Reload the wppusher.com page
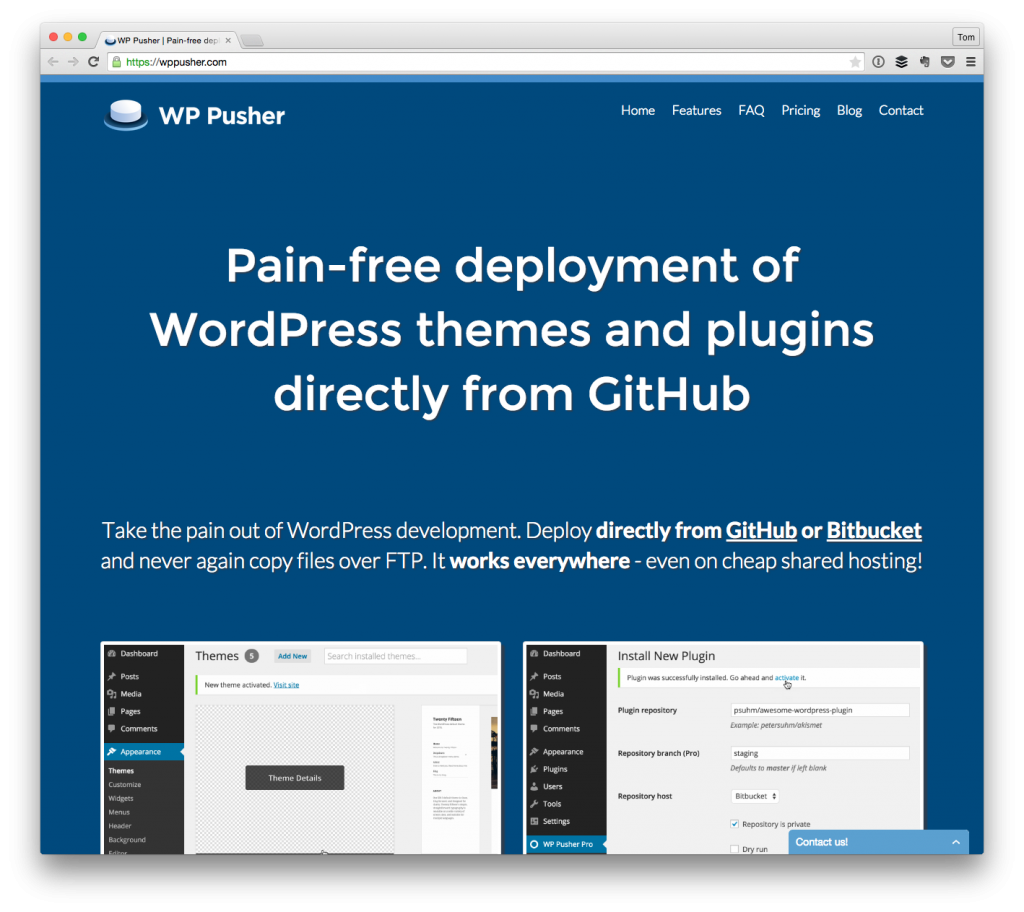The image size is (1024, 912). coord(93,62)
